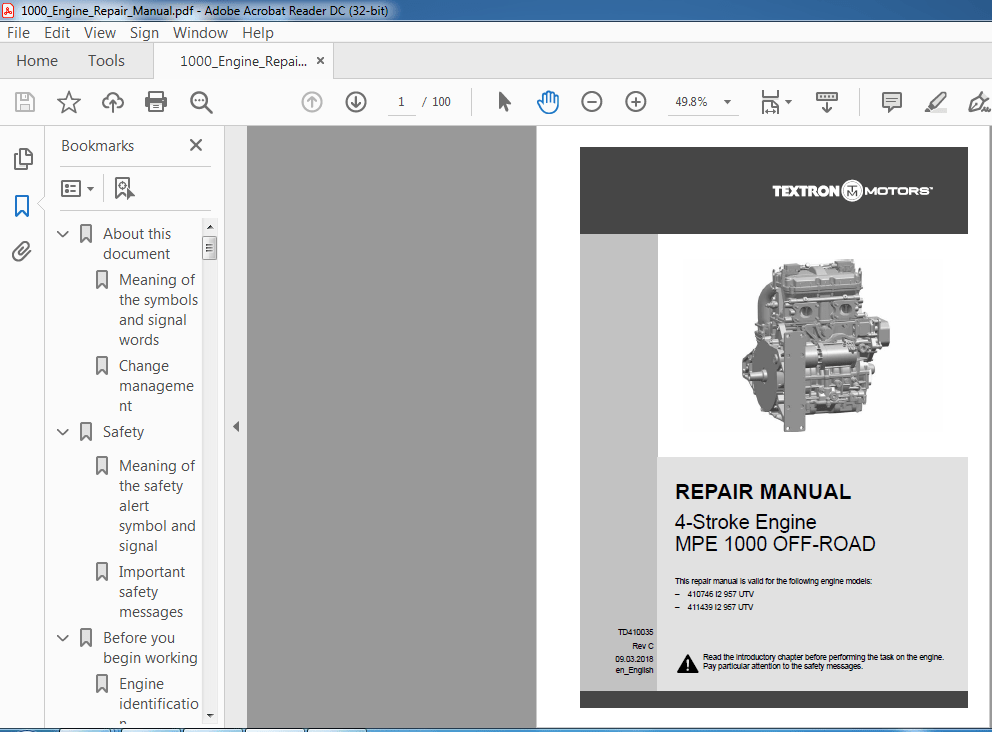Print the document with printer icon

pos(156,102)
